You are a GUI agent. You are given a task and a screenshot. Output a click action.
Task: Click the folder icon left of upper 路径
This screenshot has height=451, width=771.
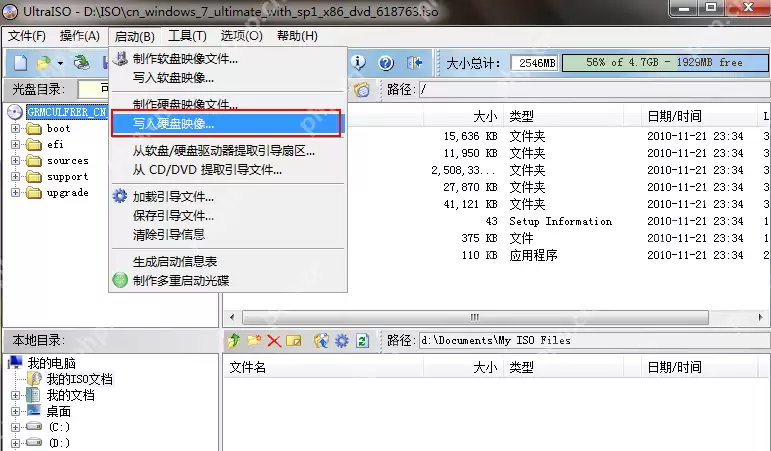362,90
